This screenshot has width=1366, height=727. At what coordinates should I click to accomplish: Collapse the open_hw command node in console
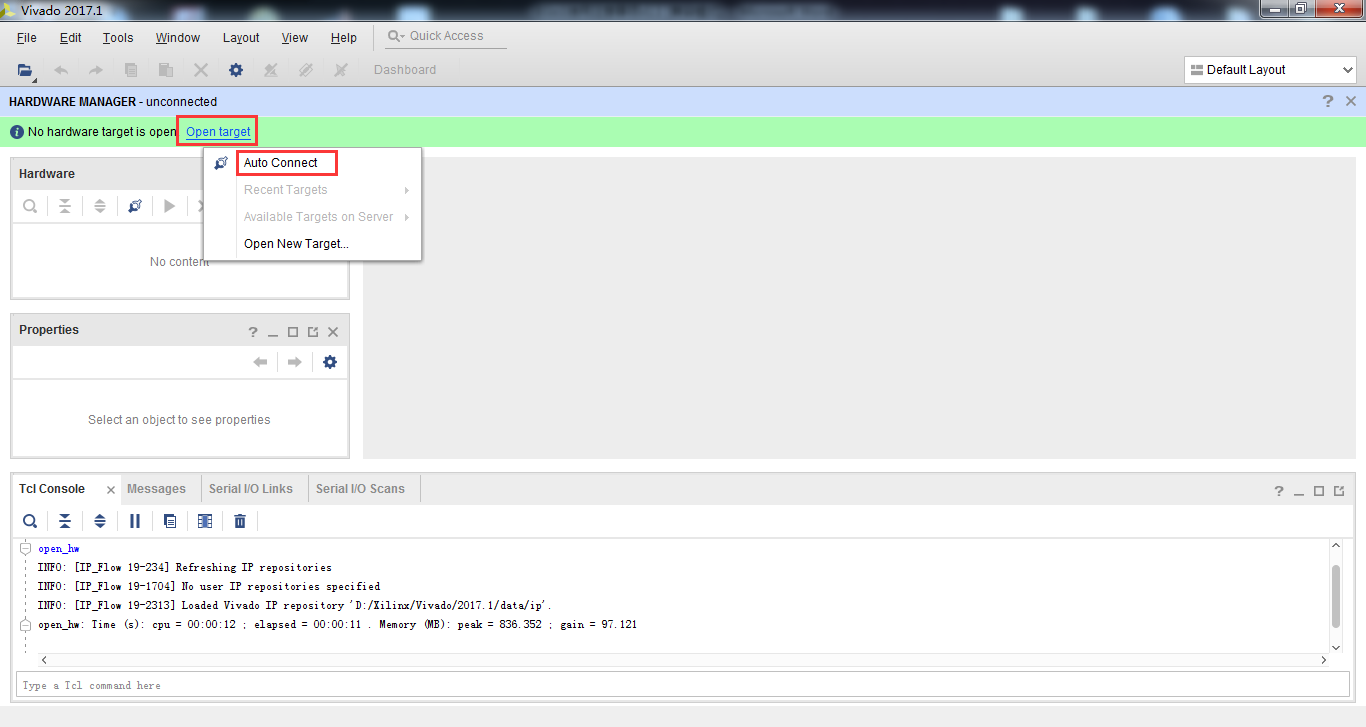pyautogui.click(x=25, y=549)
